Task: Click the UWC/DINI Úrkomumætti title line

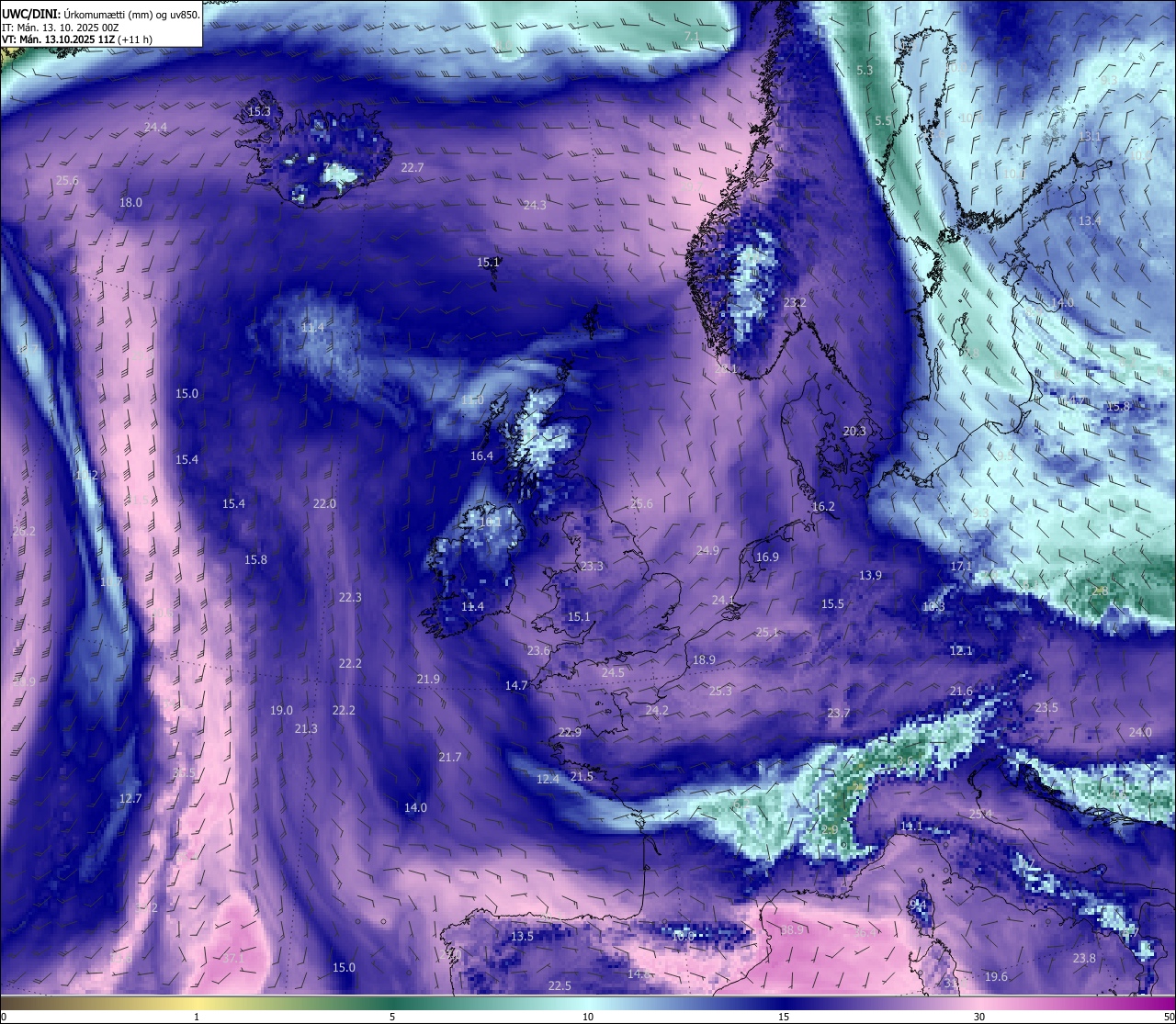Action: 100,14
